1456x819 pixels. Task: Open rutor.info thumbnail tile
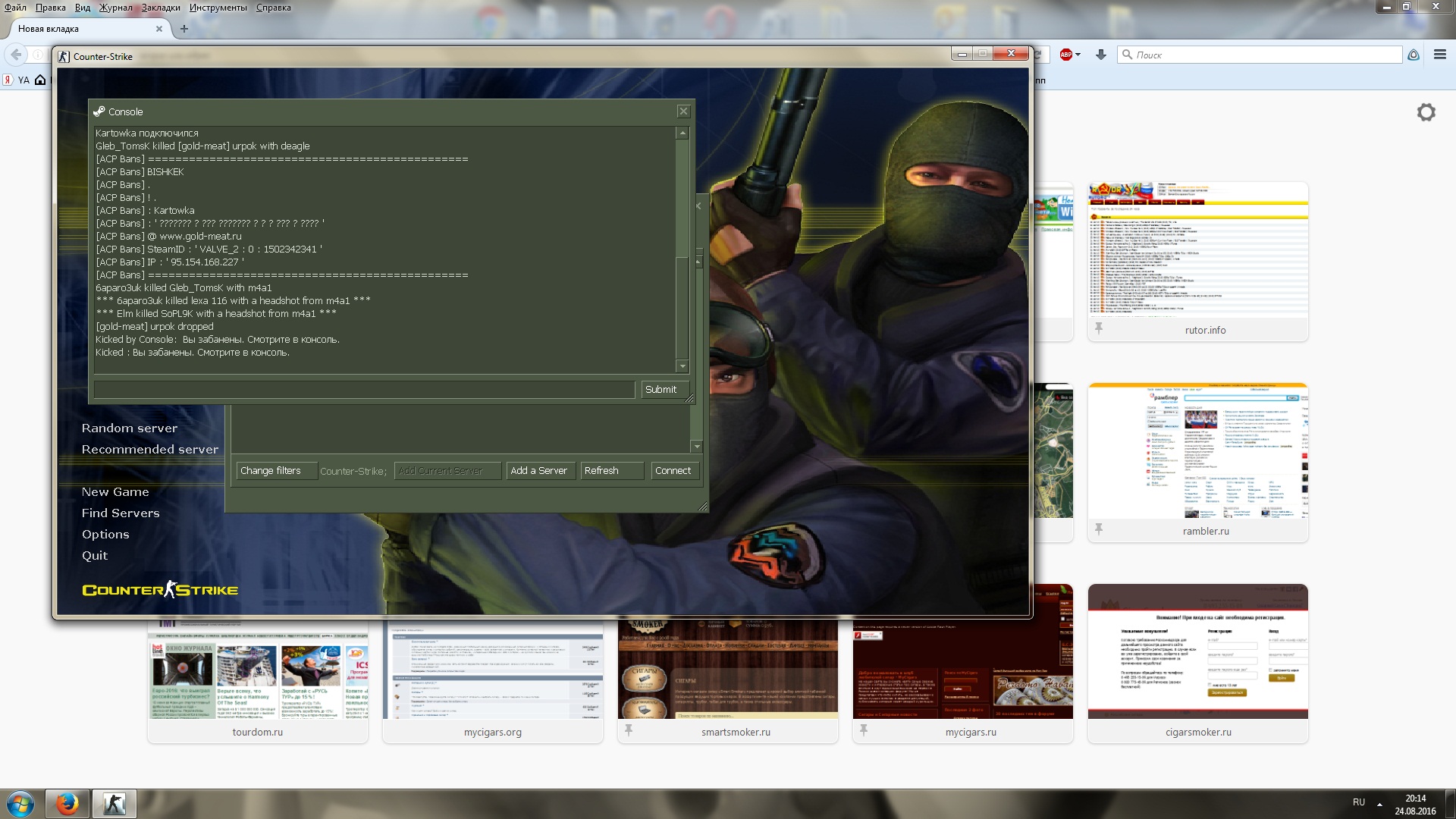[x=1197, y=262]
